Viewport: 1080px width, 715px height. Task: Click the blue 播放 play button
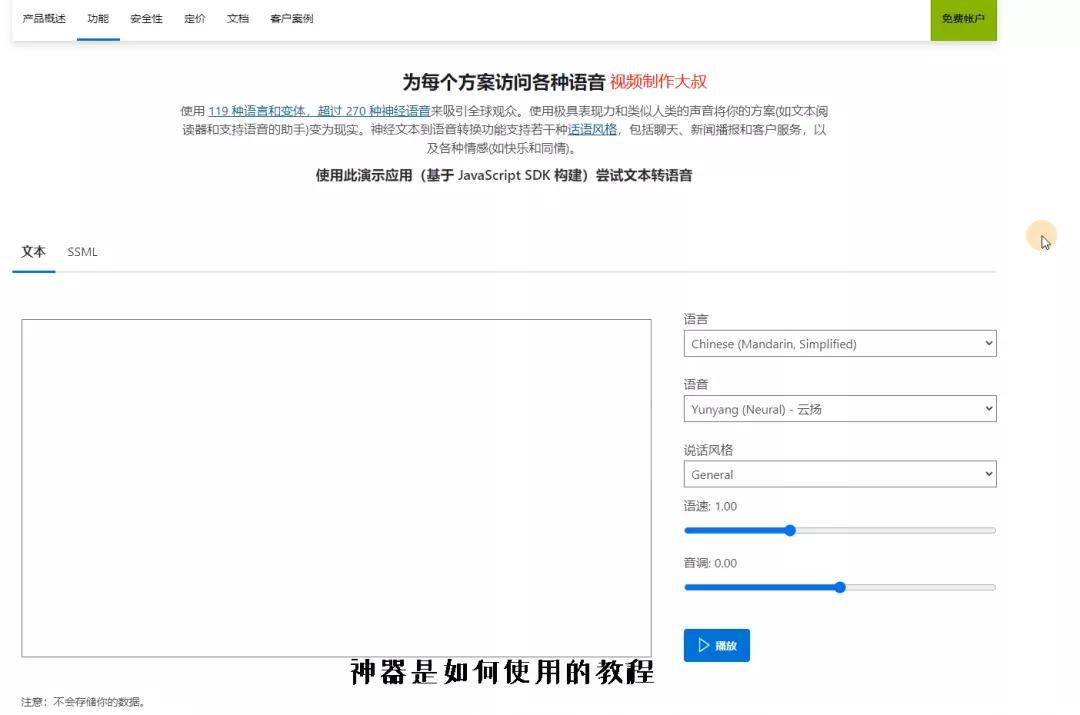point(716,645)
